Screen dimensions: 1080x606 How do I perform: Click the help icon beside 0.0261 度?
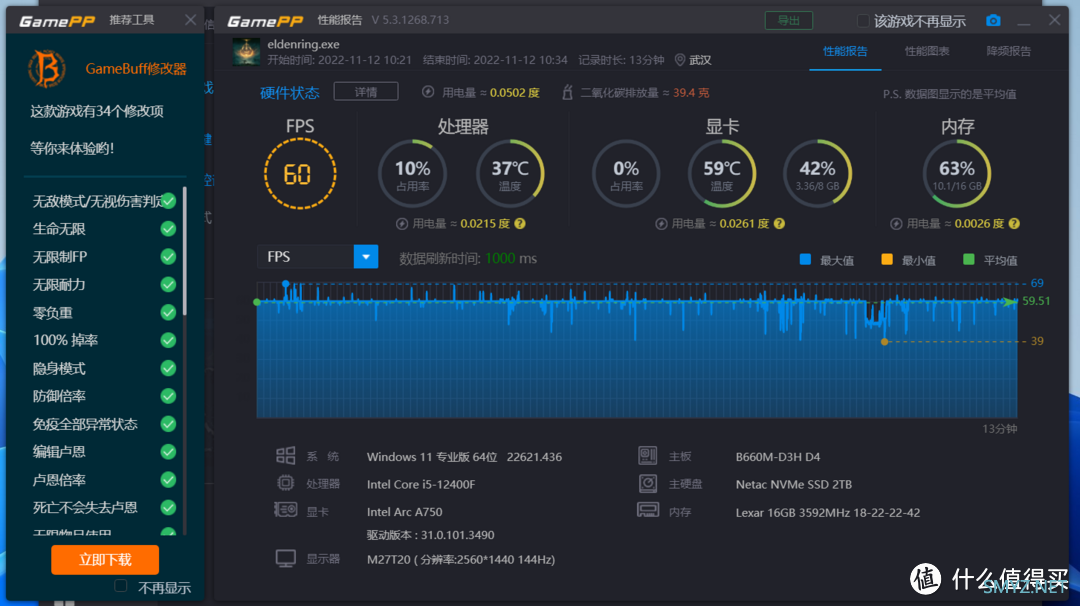[x=779, y=223]
